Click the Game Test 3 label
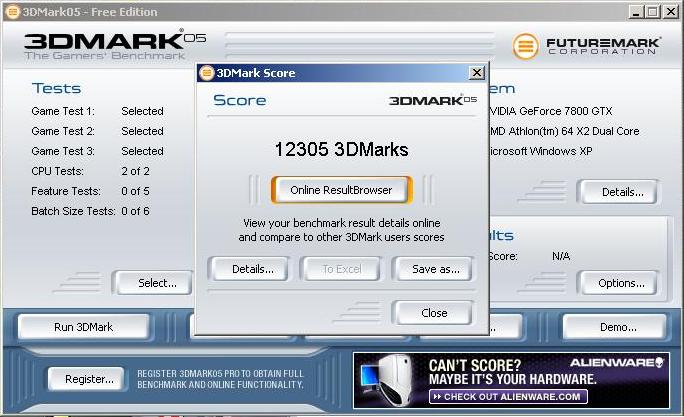684x417 pixels. pyautogui.click(x=63, y=151)
